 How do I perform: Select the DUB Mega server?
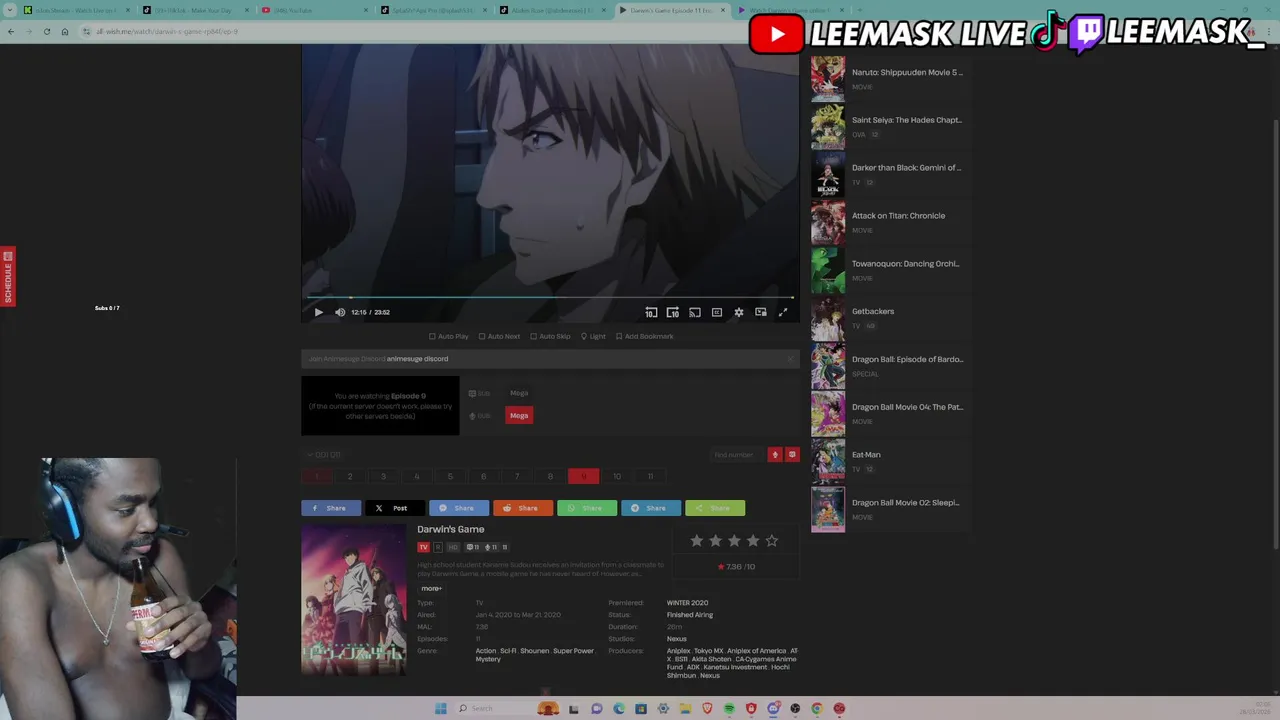click(519, 415)
